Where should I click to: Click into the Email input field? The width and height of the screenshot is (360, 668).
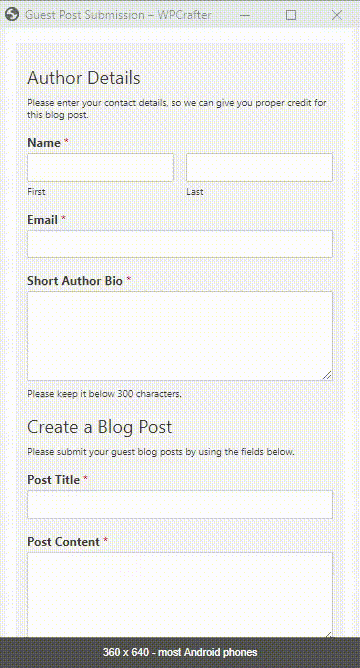(180, 244)
